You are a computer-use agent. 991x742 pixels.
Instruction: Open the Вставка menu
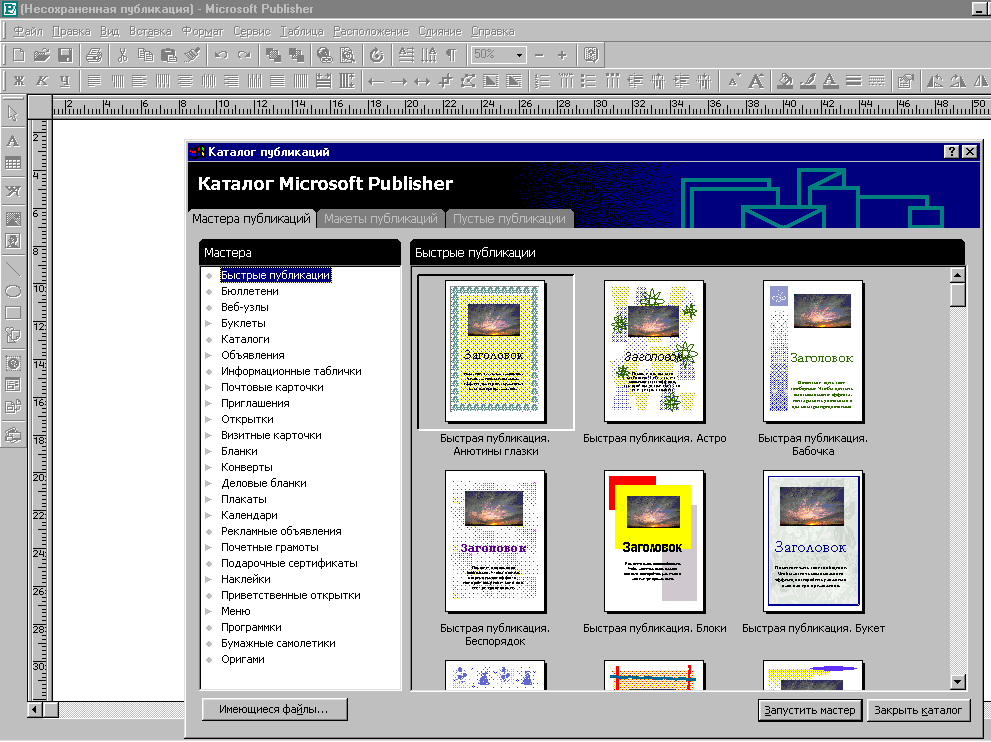pos(151,31)
